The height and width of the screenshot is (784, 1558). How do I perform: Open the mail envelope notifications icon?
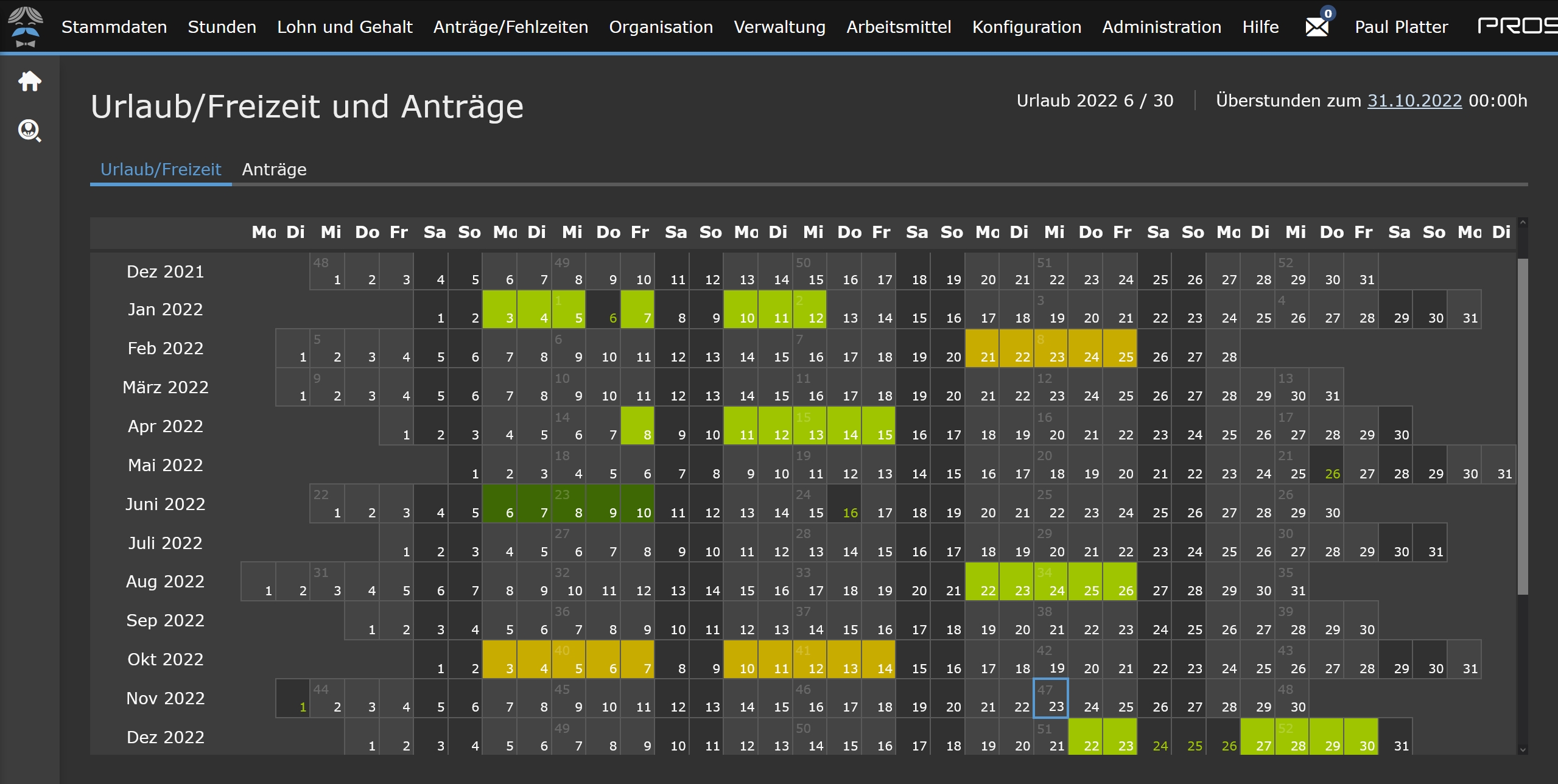coord(1317,26)
